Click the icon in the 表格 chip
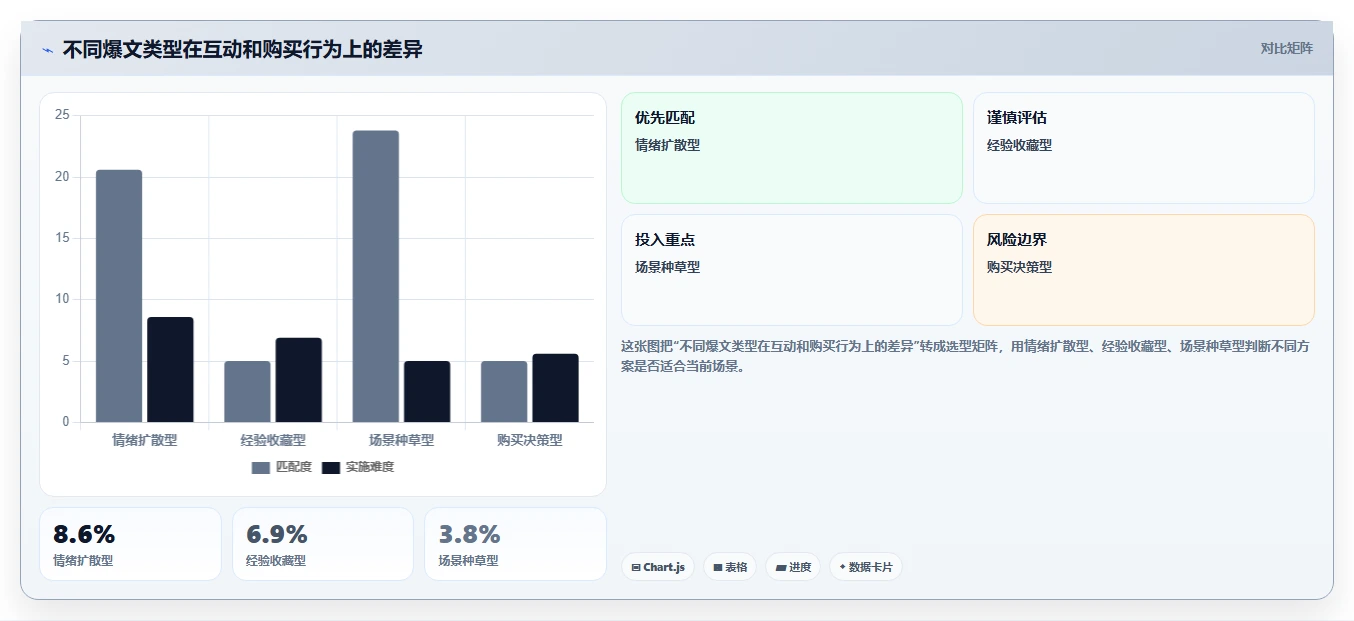This screenshot has width=1354, height=621. pos(717,567)
